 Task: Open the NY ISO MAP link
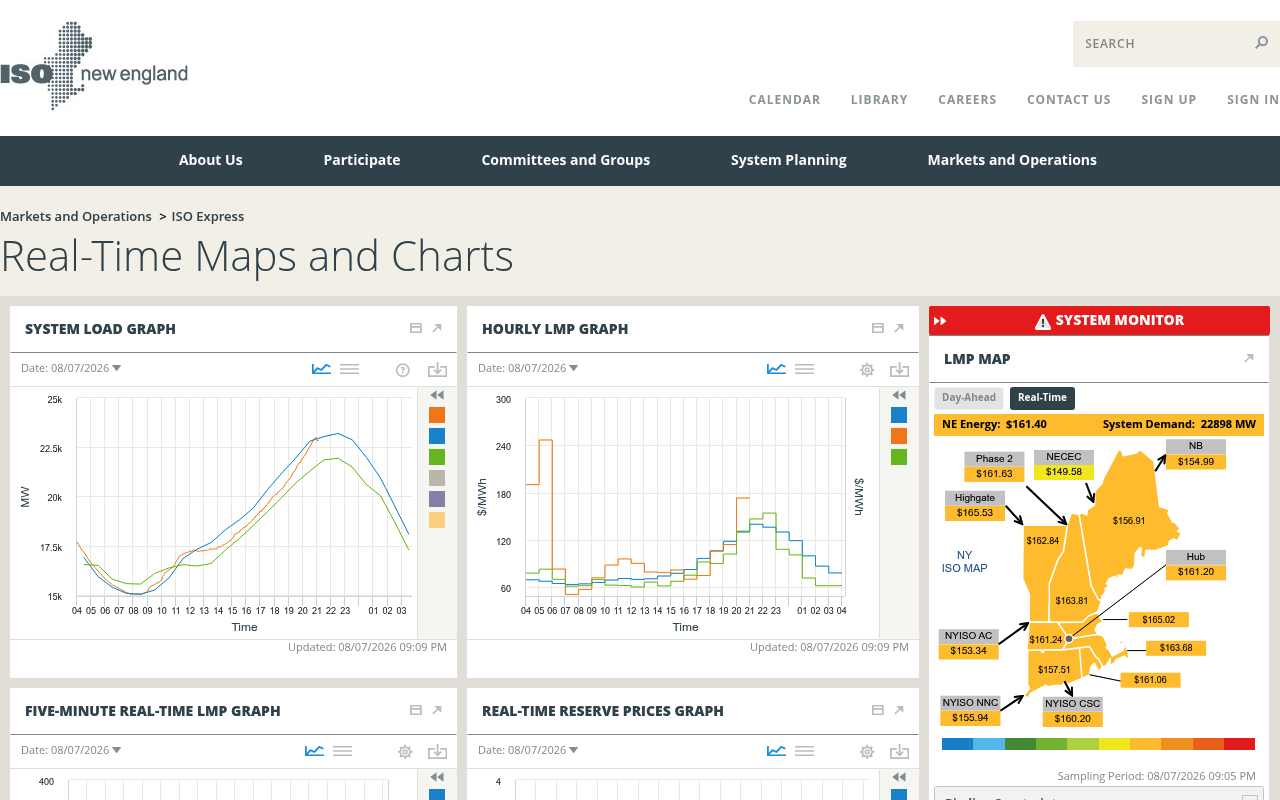point(964,562)
